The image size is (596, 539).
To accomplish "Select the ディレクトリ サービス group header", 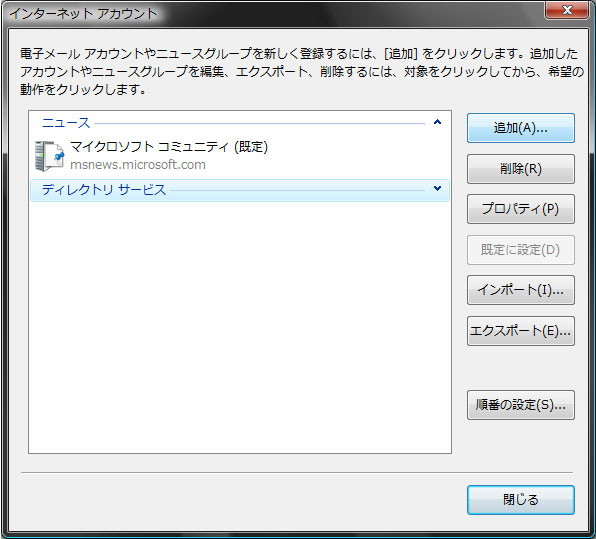I will coord(239,190).
